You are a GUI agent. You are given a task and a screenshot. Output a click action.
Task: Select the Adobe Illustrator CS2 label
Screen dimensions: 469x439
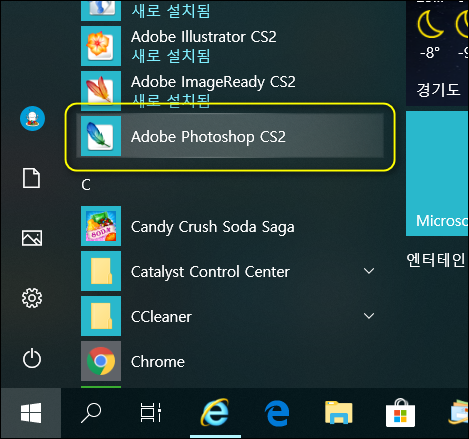[204, 37]
